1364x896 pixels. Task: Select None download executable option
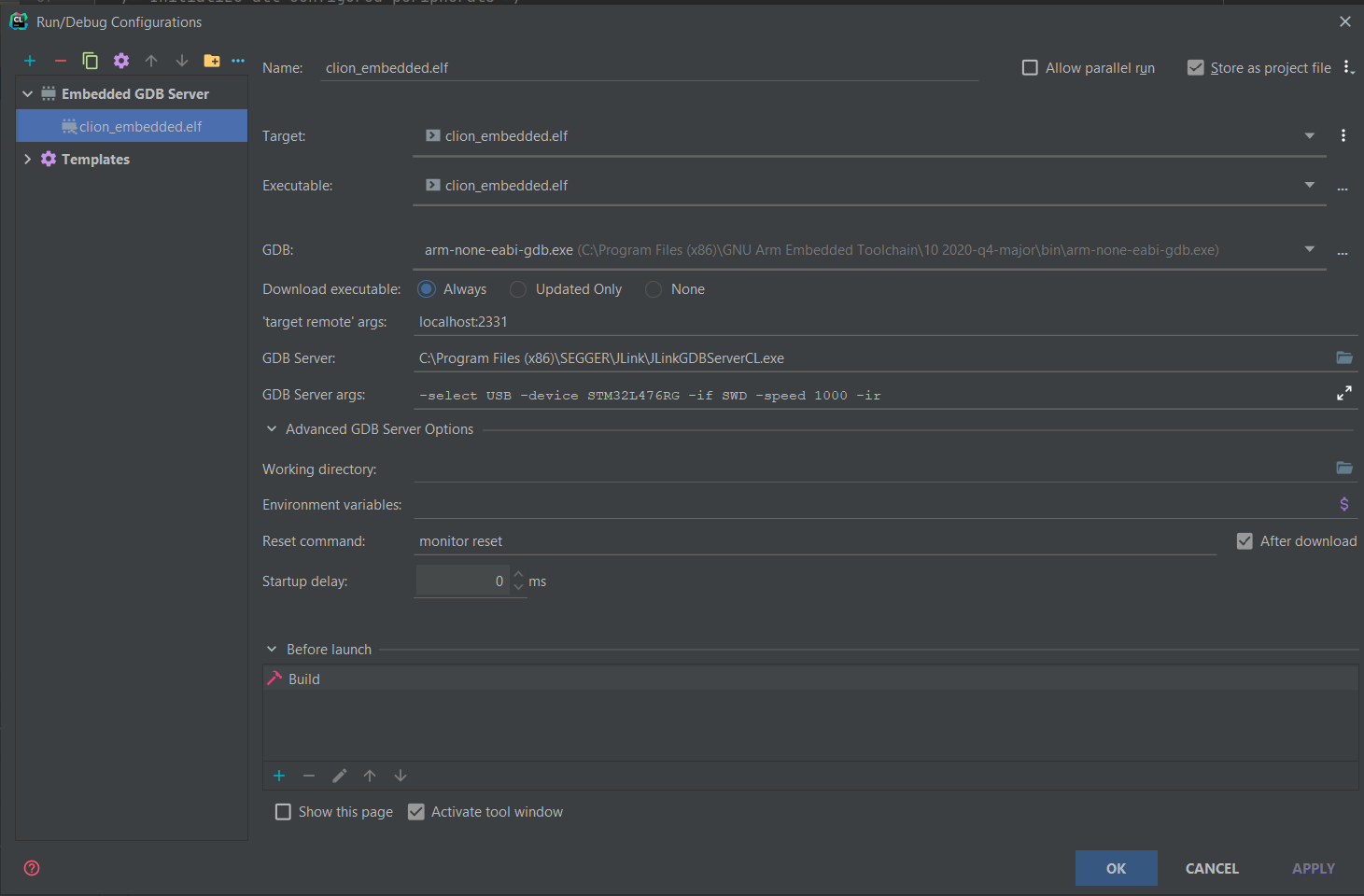pyautogui.click(x=654, y=289)
